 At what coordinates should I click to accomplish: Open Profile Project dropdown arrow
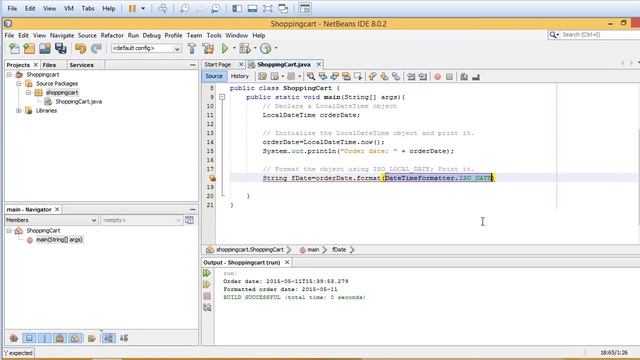(x=276, y=48)
